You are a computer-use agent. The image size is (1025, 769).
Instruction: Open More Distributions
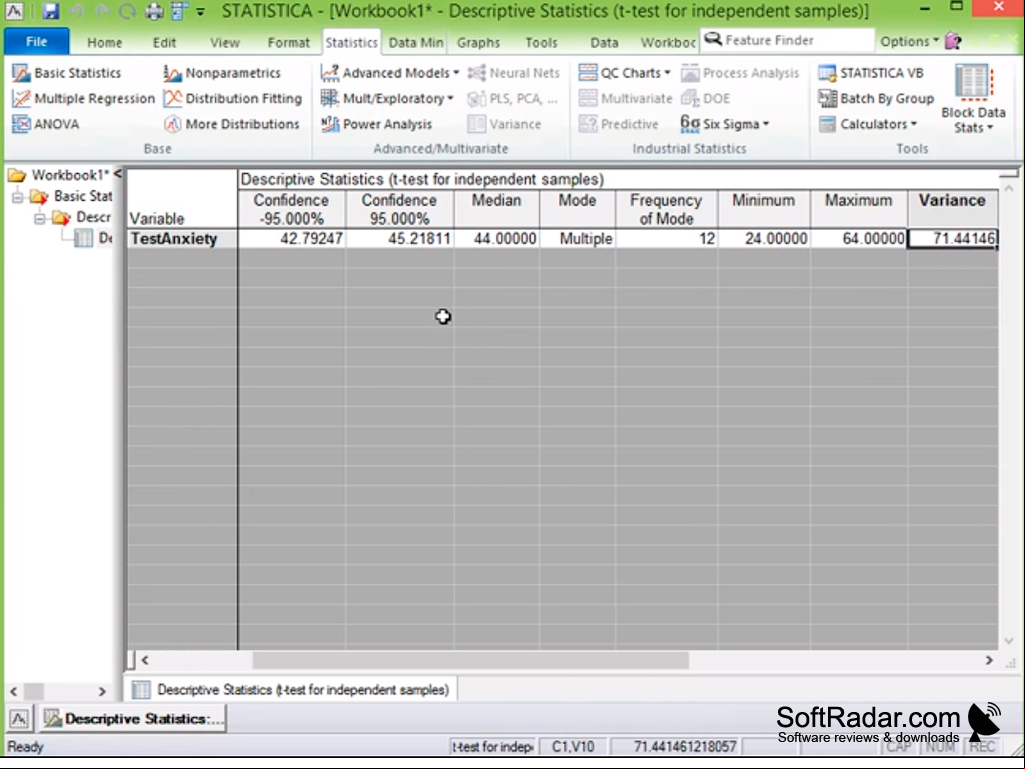click(x=232, y=124)
